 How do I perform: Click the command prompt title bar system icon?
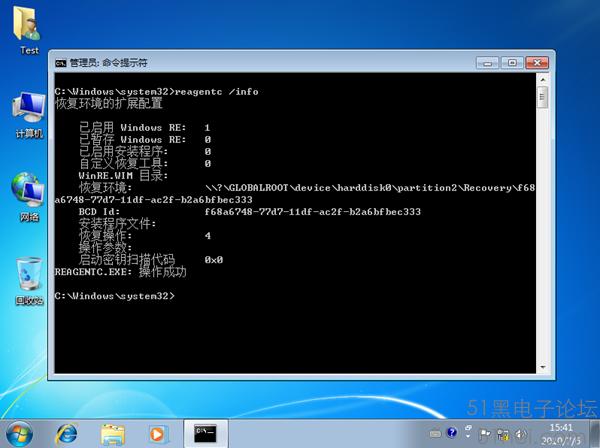(60, 63)
